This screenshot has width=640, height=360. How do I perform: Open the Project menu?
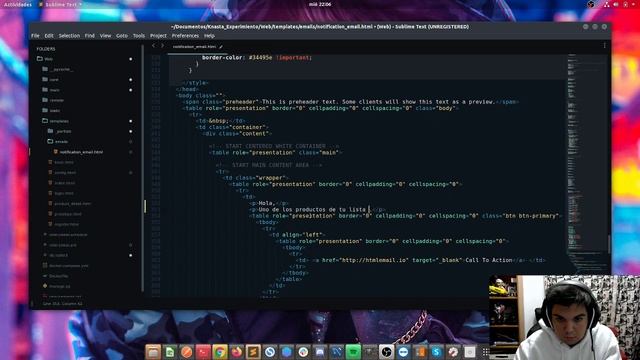pos(158,36)
